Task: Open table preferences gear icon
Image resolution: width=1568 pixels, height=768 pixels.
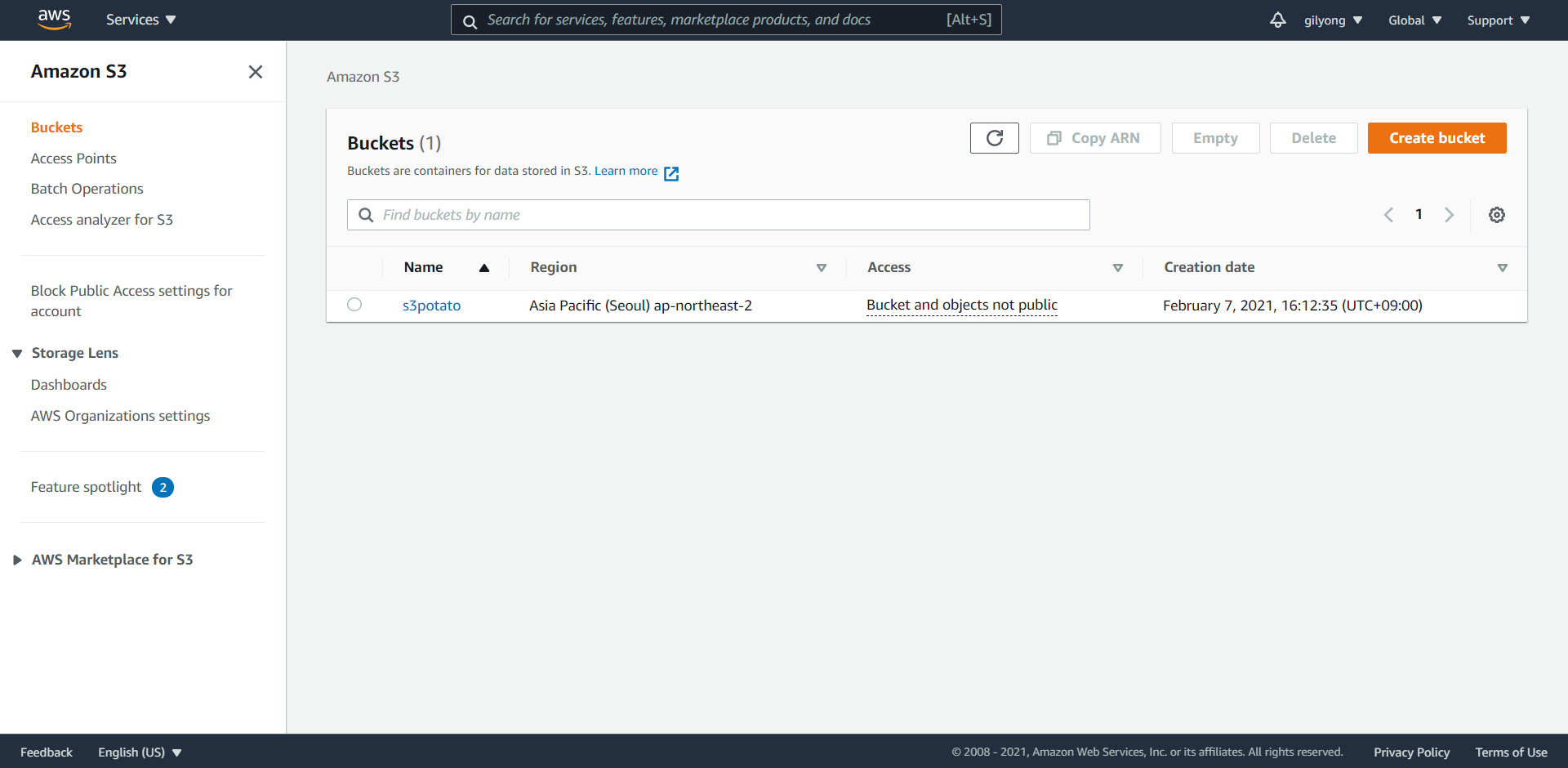Action: (x=1496, y=215)
